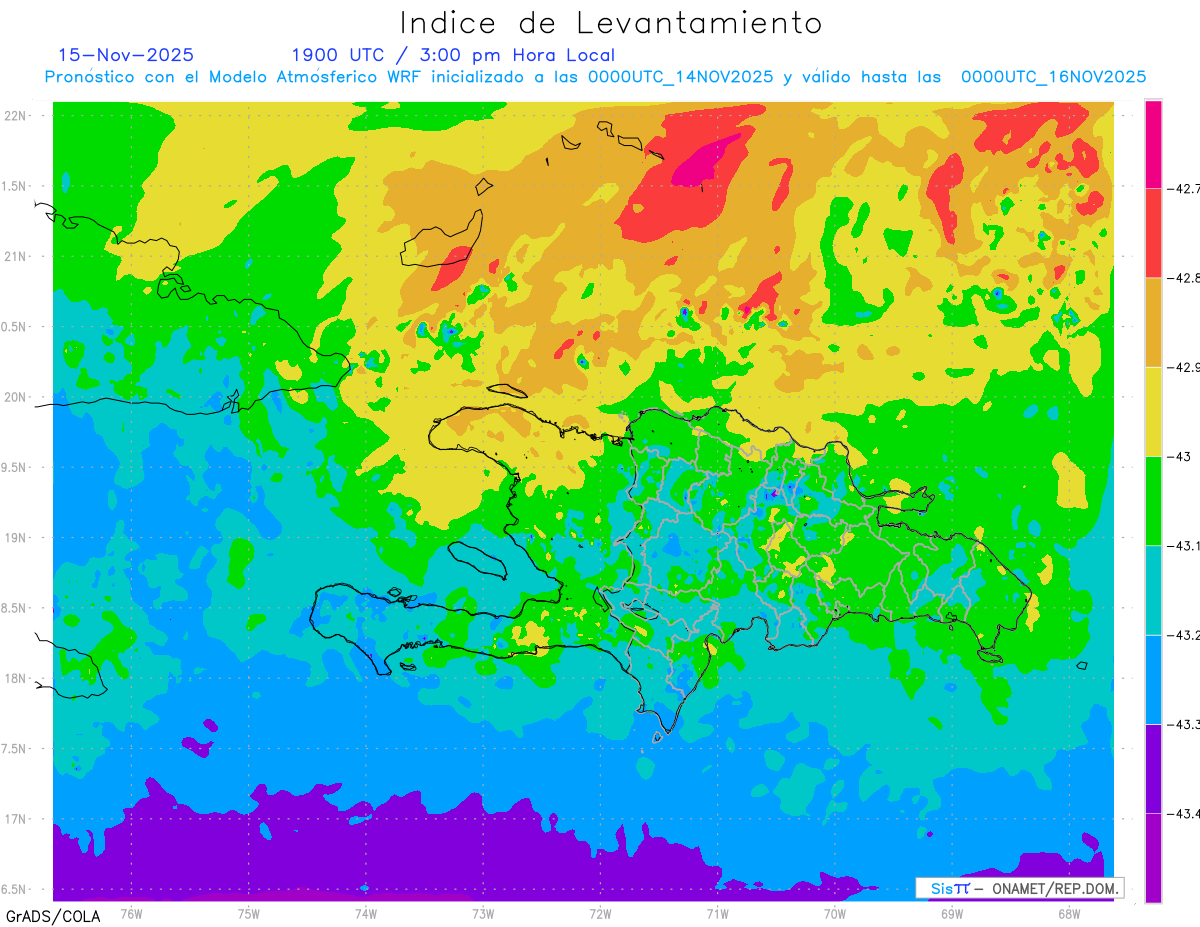Click the "-42.7" color bar value

point(1182,188)
